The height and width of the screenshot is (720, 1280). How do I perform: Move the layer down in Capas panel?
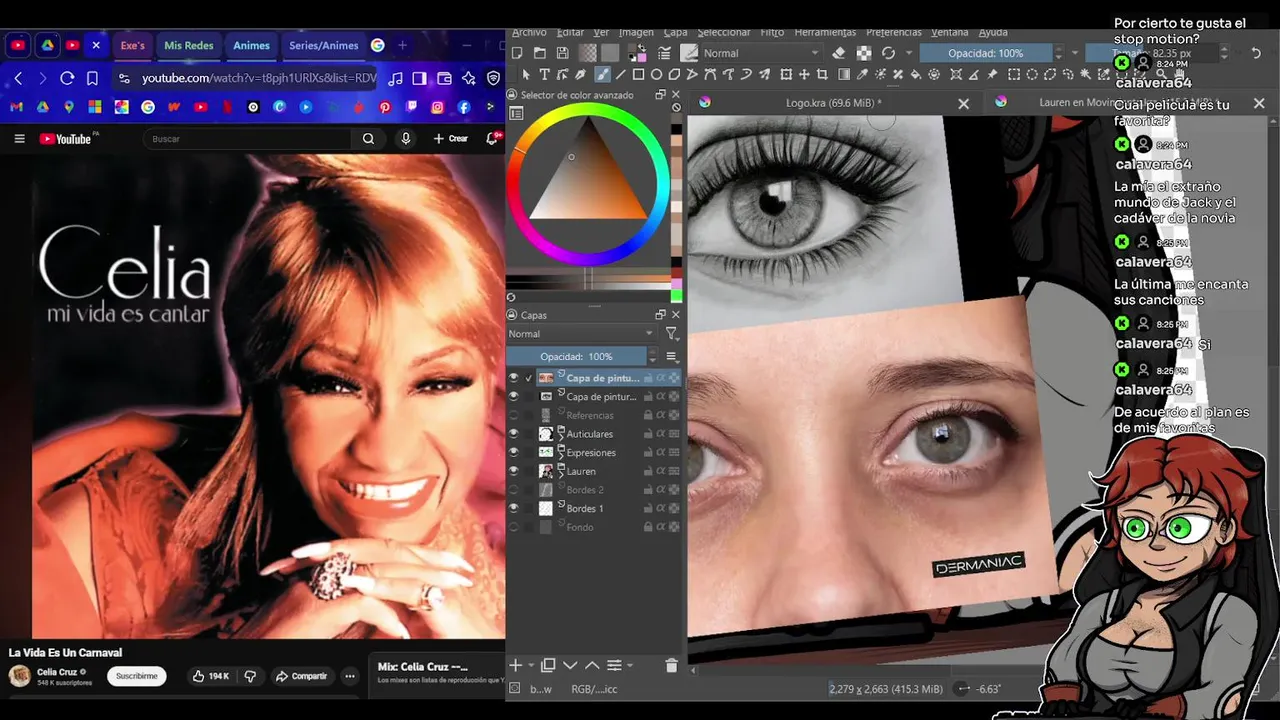(x=570, y=665)
